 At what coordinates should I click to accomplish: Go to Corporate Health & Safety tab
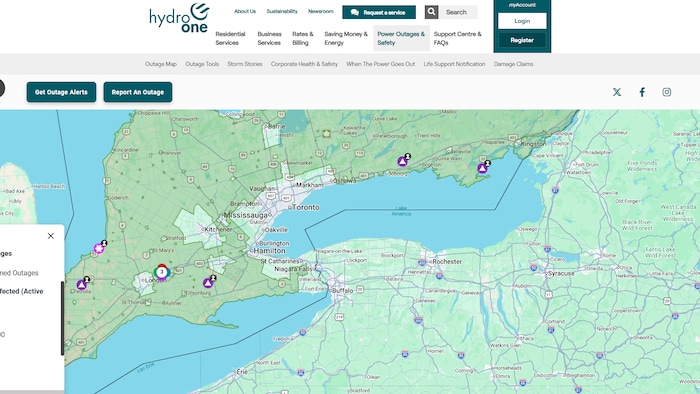pyautogui.click(x=304, y=64)
